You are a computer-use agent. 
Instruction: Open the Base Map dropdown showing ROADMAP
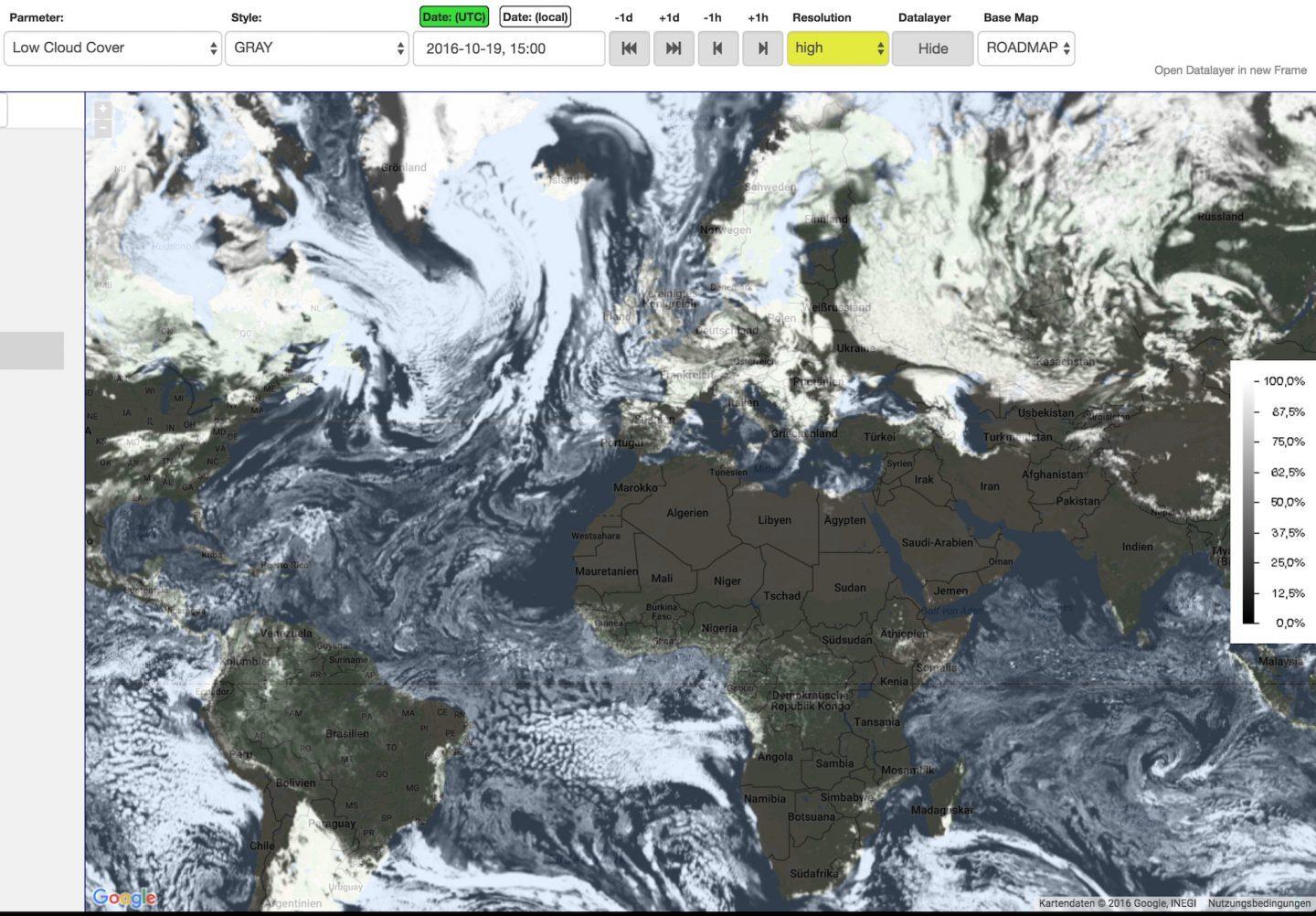tap(1025, 48)
